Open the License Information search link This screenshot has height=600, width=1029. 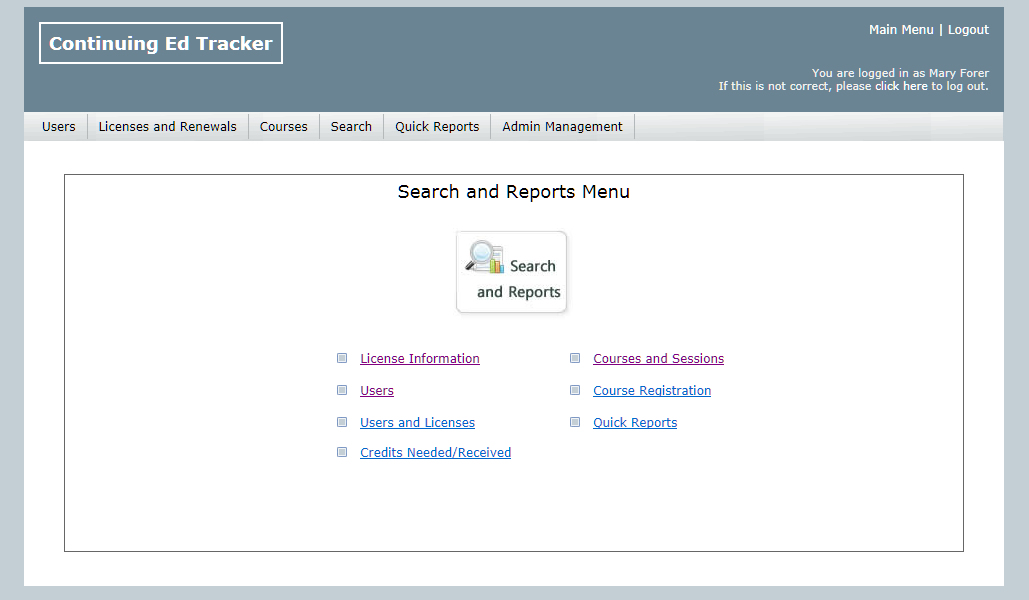[420, 359]
